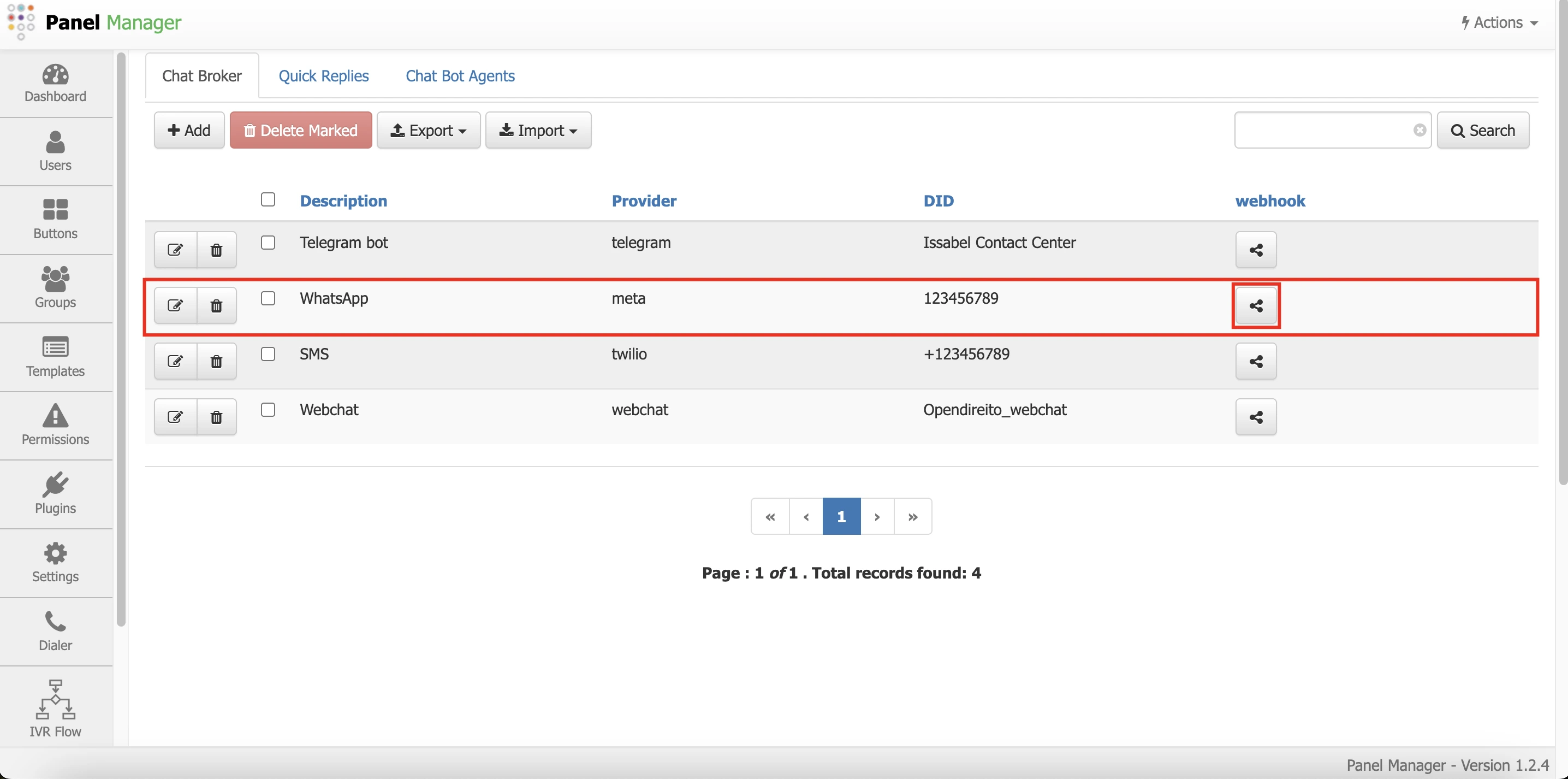
Task: Click Webchat webhook share icon
Action: pos(1256,417)
